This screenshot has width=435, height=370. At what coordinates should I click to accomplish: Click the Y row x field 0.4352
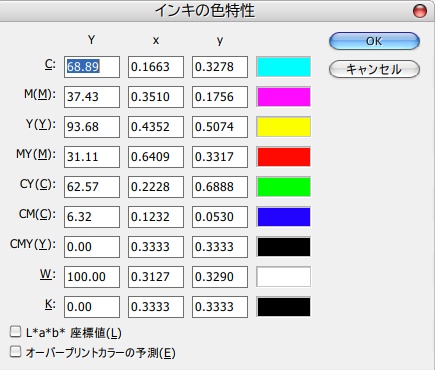(156, 127)
